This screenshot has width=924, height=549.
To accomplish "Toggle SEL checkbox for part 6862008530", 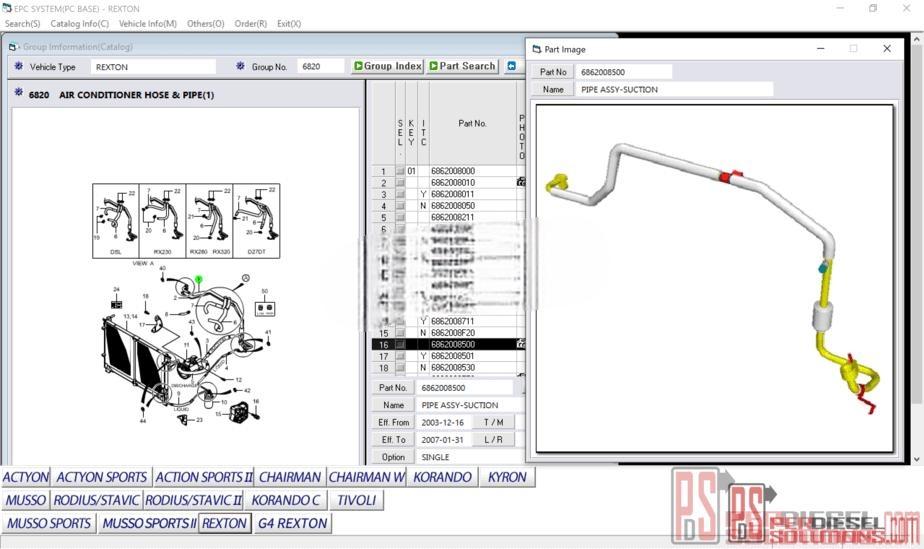I will 400,368.
